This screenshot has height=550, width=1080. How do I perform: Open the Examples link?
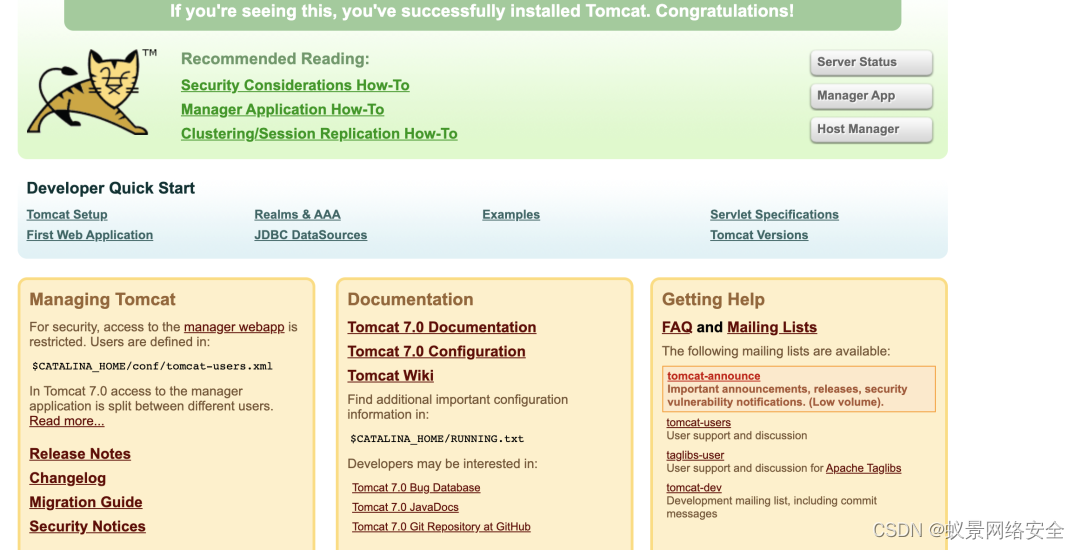point(511,215)
